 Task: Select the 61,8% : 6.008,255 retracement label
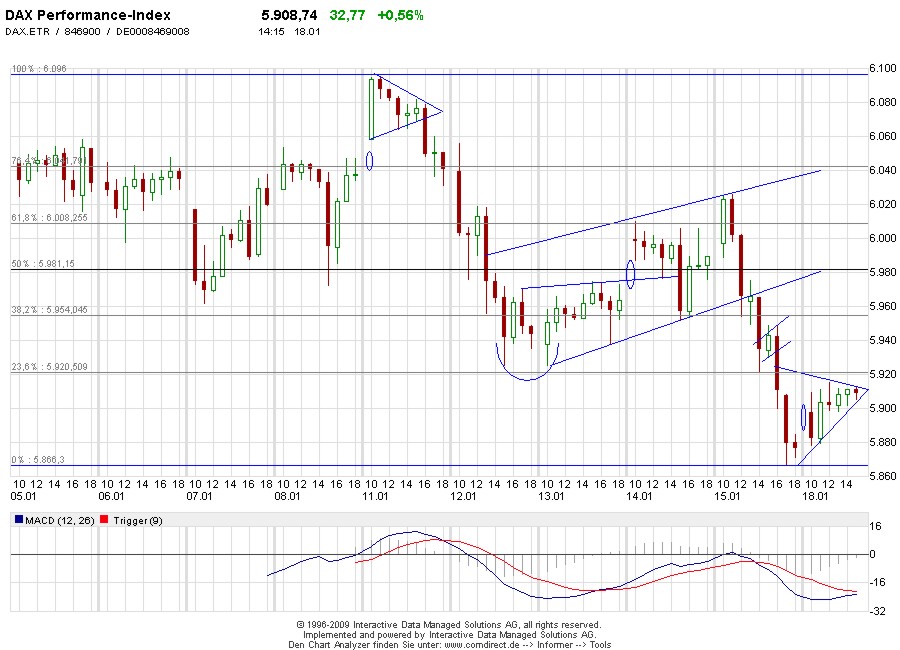click(x=48, y=217)
